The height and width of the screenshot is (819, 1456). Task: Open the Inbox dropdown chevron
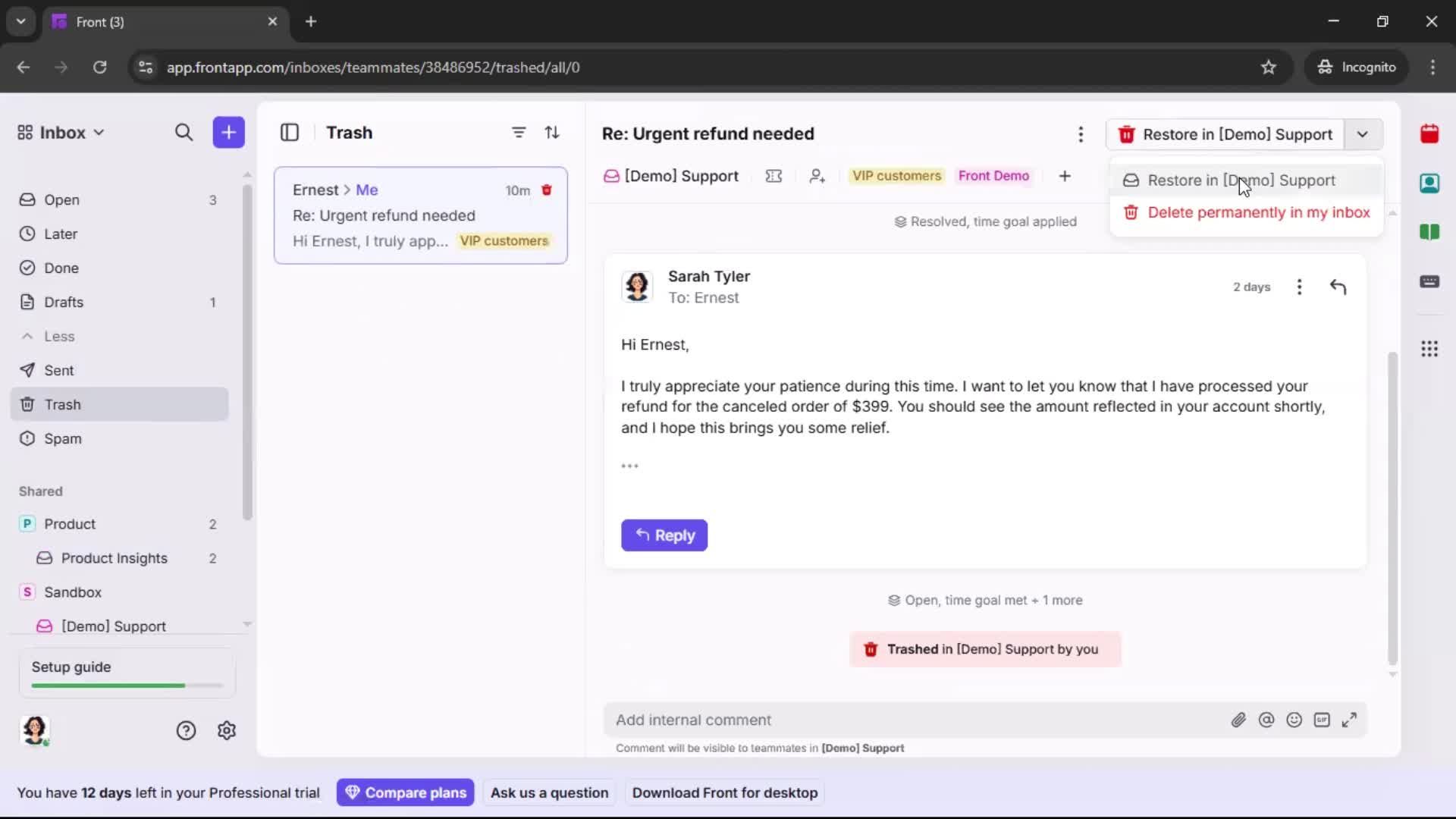point(99,132)
